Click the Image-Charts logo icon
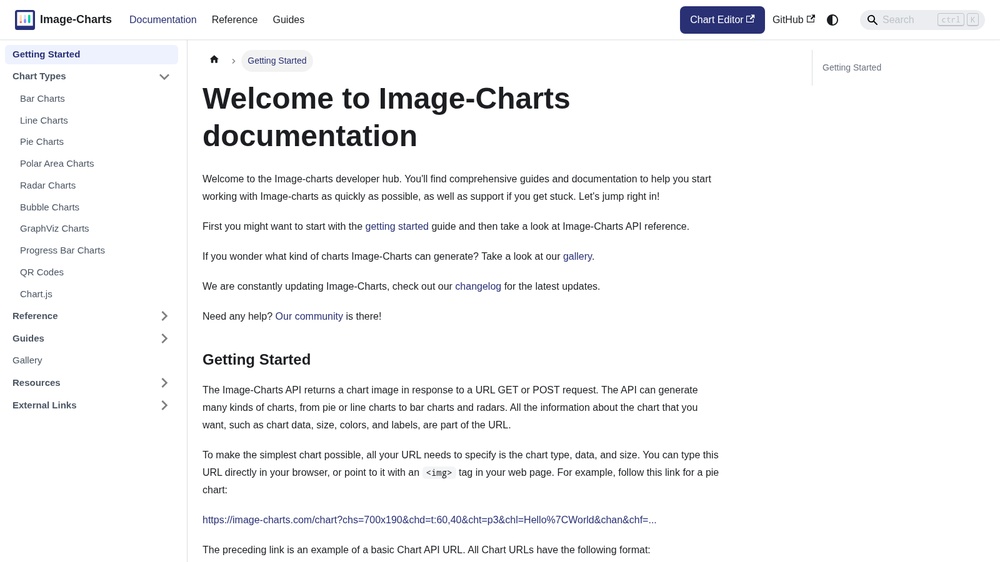The image size is (1000, 562). click(x=25, y=20)
